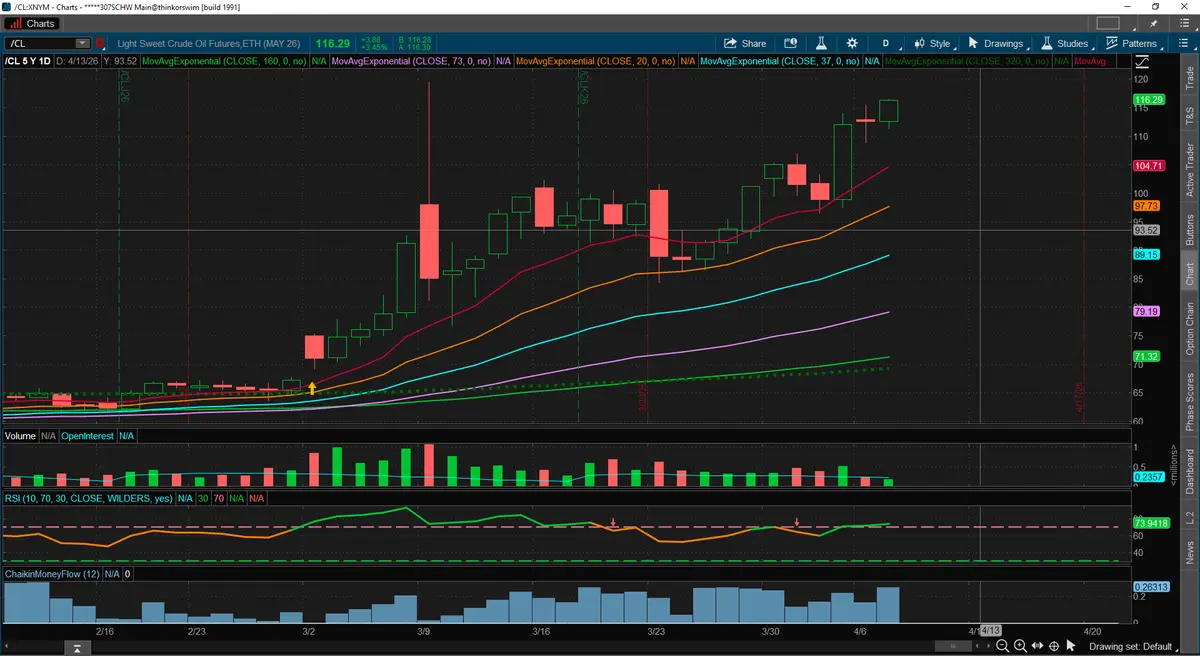Click the MovAvgExponential (CLOSE, 73, 0, no) label
Screen dimensions: 1200x656
click(x=410, y=62)
